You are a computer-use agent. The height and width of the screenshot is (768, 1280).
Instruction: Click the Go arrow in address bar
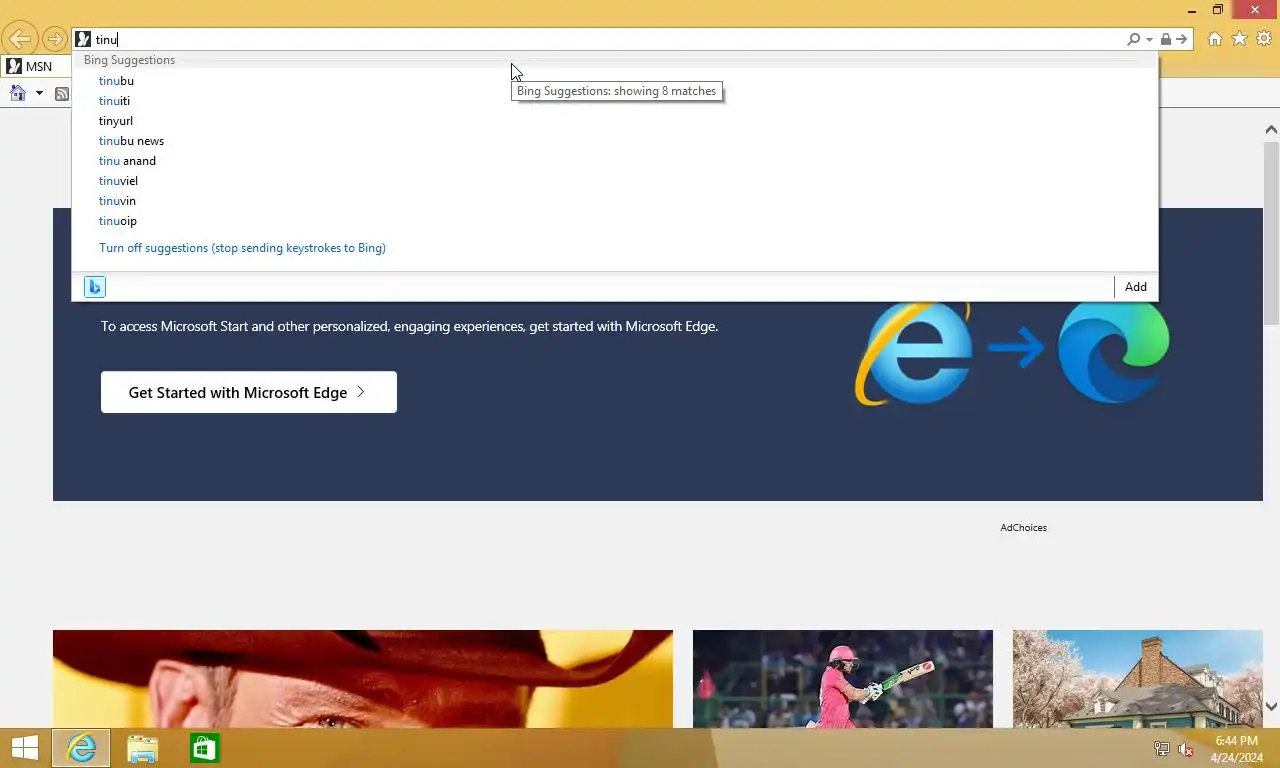coord(1182,39)
